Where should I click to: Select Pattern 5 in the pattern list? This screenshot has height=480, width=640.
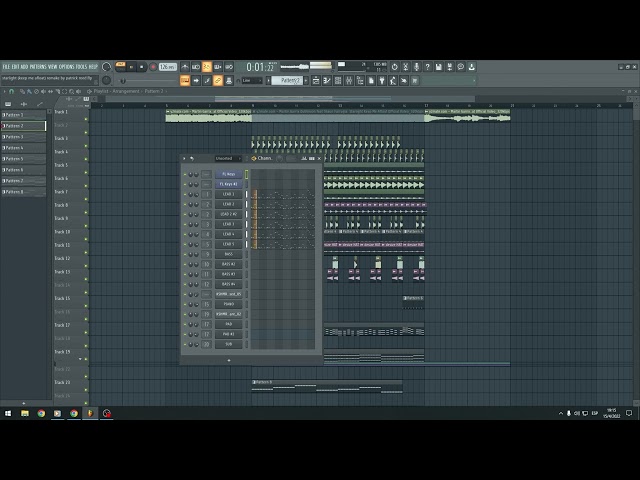point(24,159)
